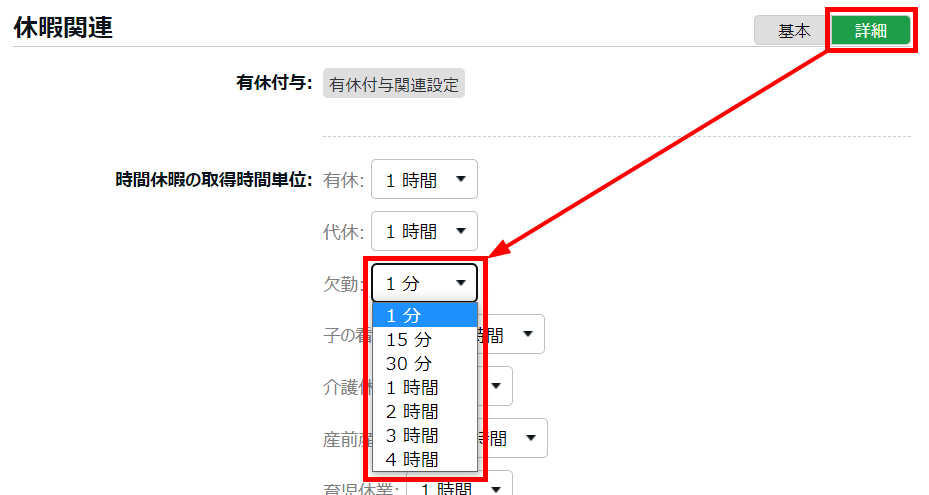Select 3 時間 from the dropdown options
This screenshot has width=929, height=495.
[x=424, y=435]
